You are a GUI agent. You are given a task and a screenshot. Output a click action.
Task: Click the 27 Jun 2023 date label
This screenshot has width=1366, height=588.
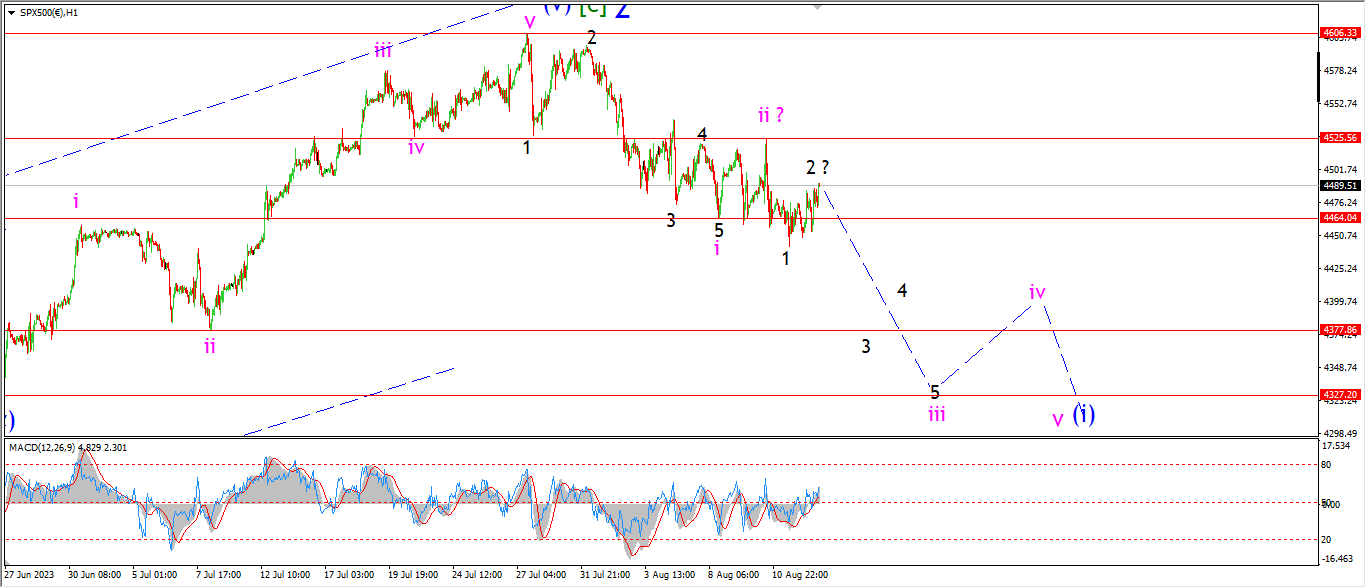tap(32, 575)
